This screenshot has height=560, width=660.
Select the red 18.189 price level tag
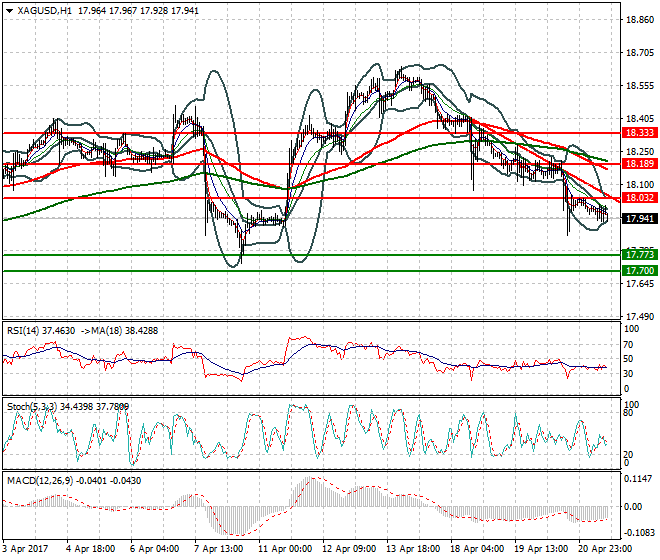pos(638,163)
